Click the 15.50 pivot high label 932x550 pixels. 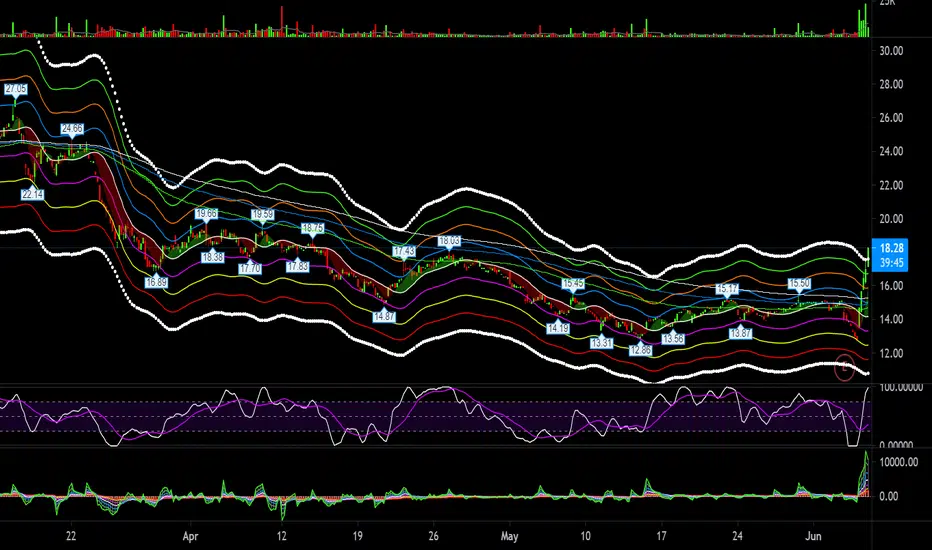pyautogui.click(x=799, y=284)
